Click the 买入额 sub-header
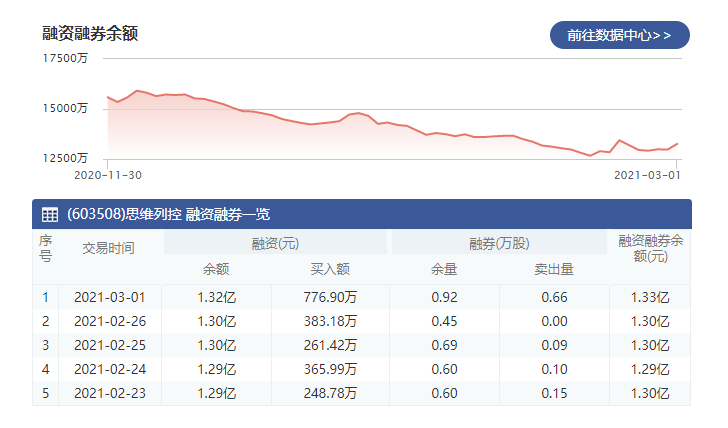Screen dimensions: 728x428 tap(330, 269)
